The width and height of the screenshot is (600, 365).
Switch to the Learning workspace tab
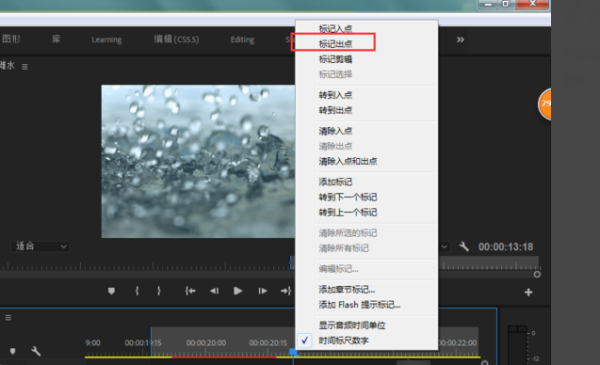click(106, 39)
